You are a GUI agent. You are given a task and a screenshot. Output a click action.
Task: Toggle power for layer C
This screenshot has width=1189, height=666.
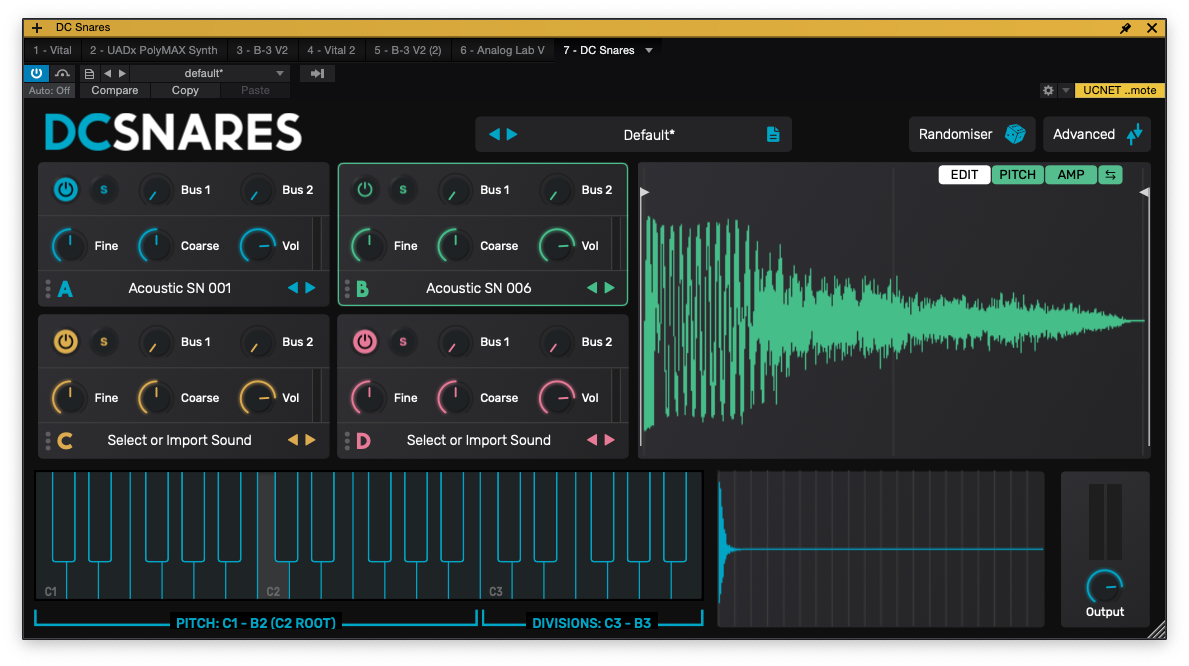click(x=65, y=341)
